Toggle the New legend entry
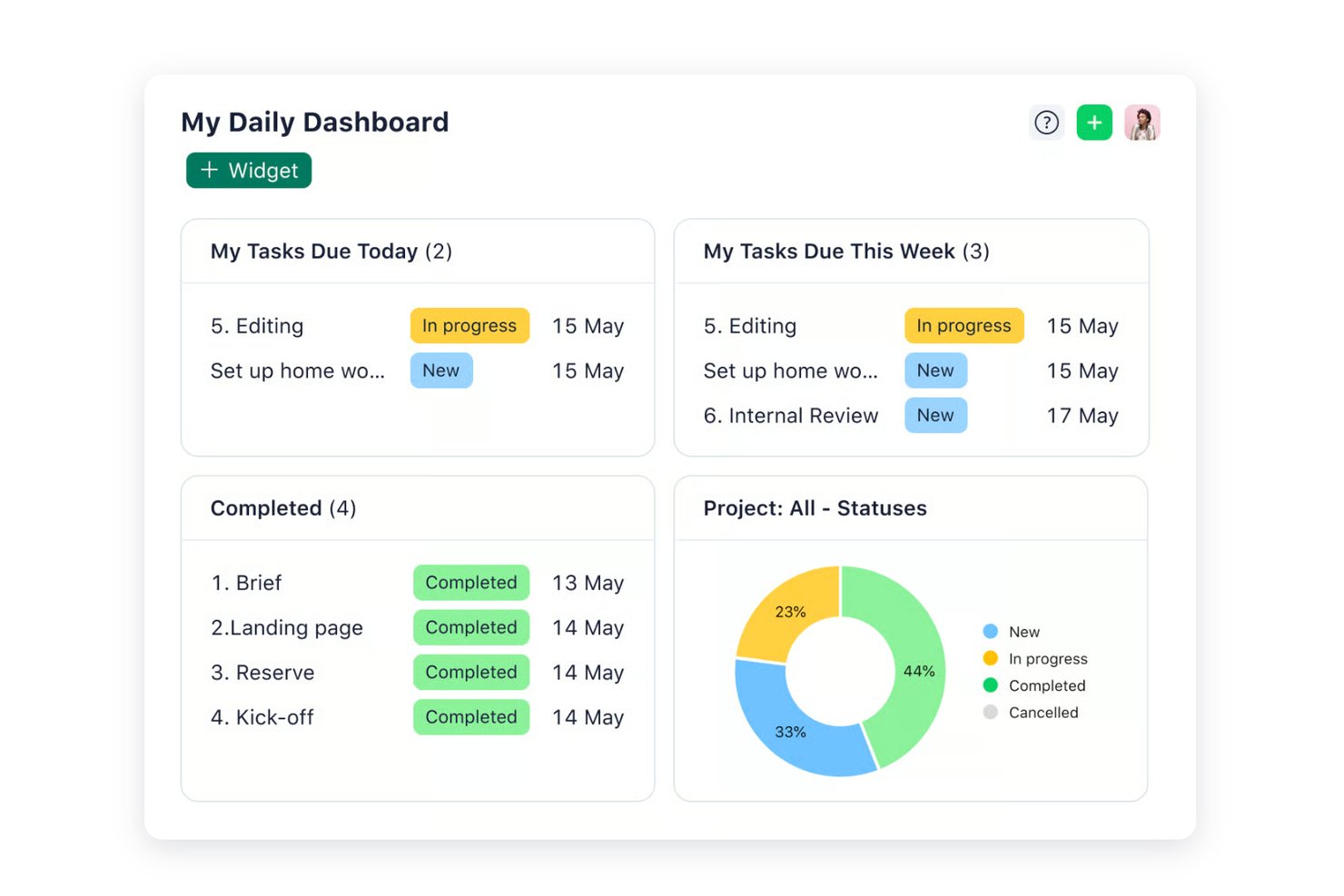Image resolution: width=1344 pixels, height=896 pixels. 1011,632
